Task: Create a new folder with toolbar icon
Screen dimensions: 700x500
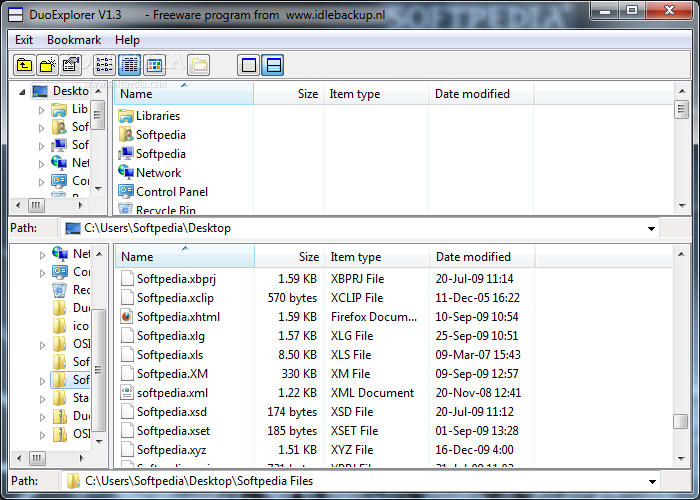Action: click(x=48, y=65)
